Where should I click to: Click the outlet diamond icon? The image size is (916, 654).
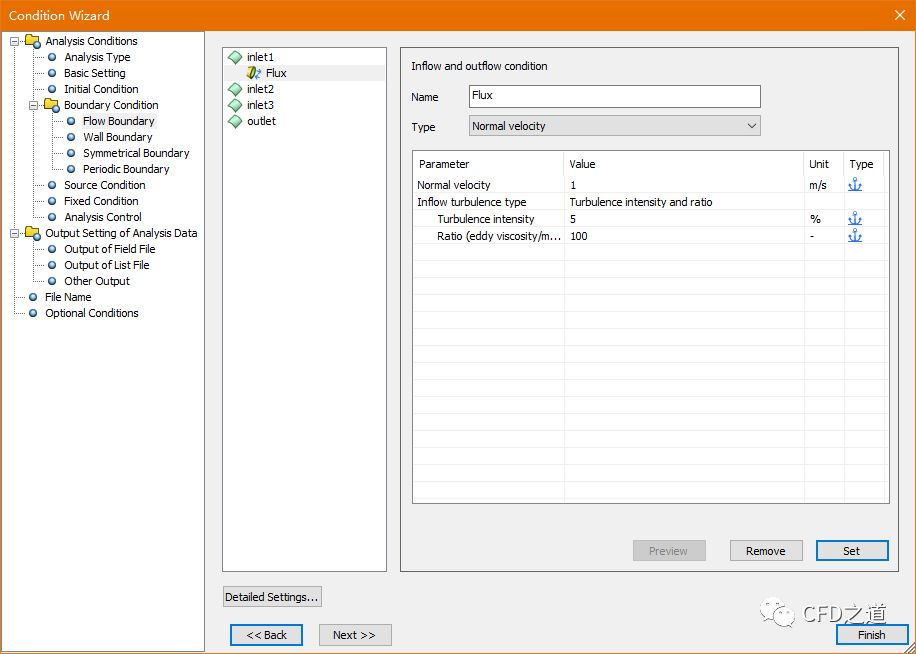[235, 121]
